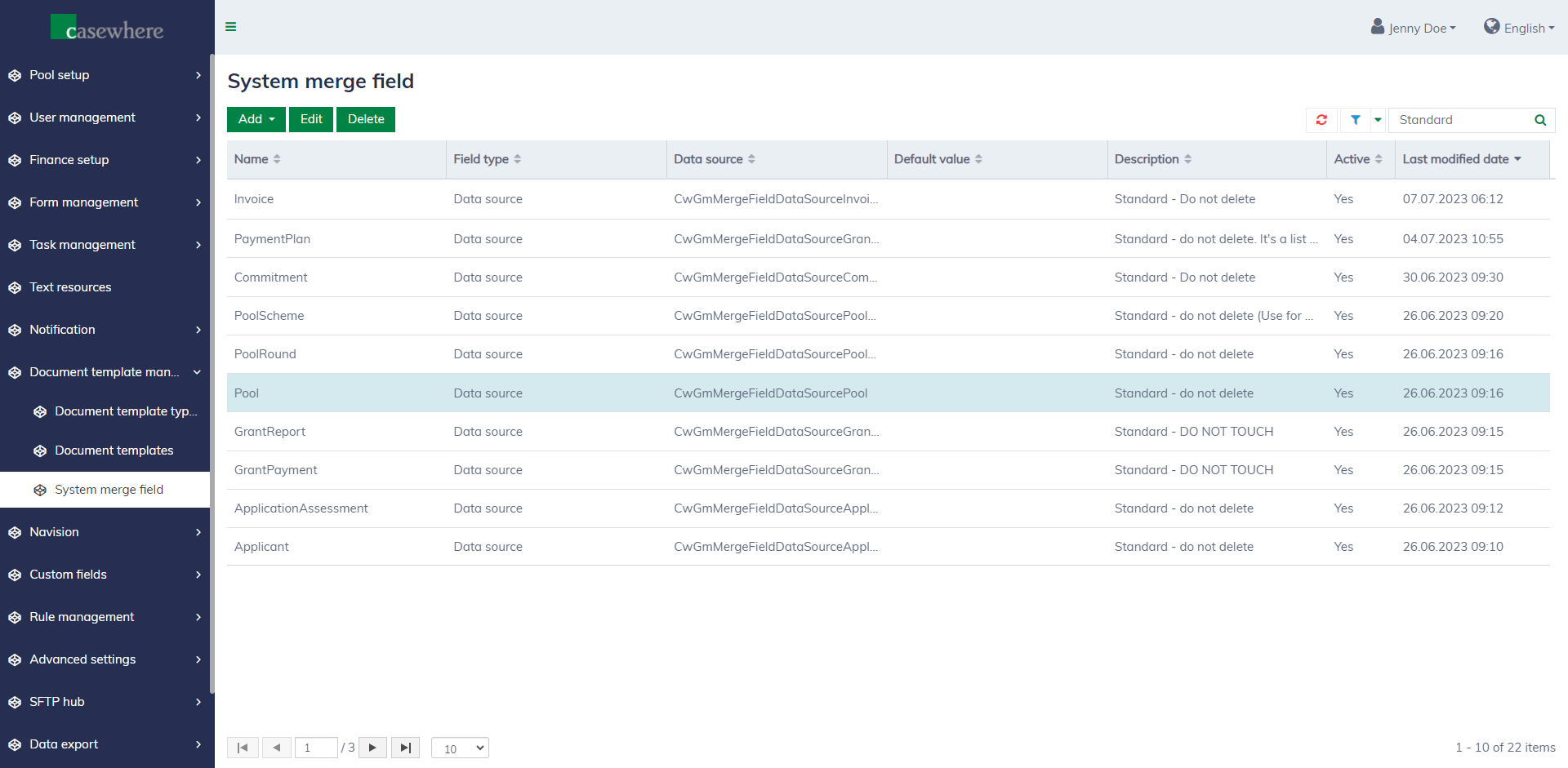Go to the last page of results
This screenshot has width=1568, height=768.
tap(405, 748)
